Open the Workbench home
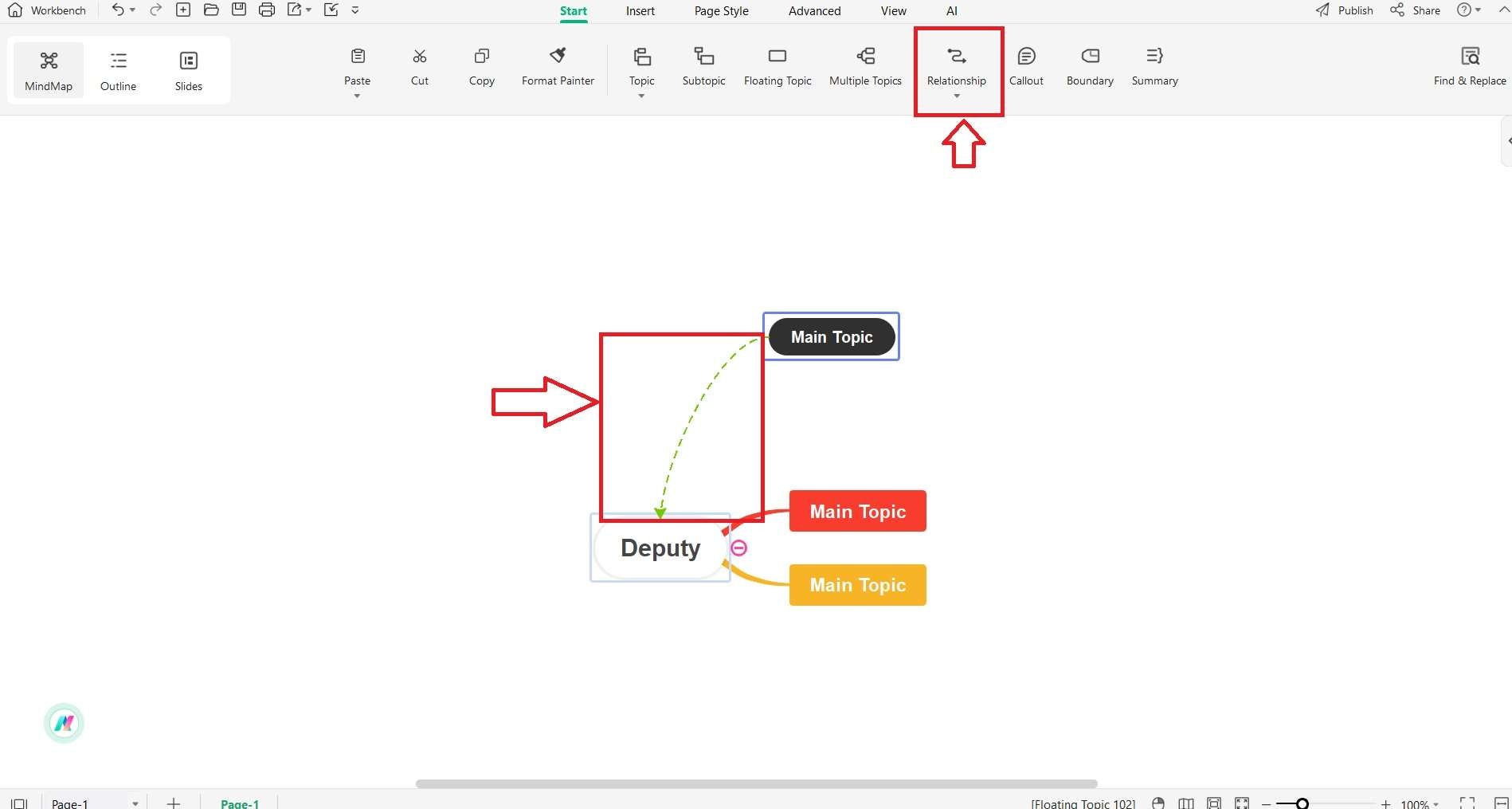Viewport: 1512px width, 809px height. [x=46, y=10]
